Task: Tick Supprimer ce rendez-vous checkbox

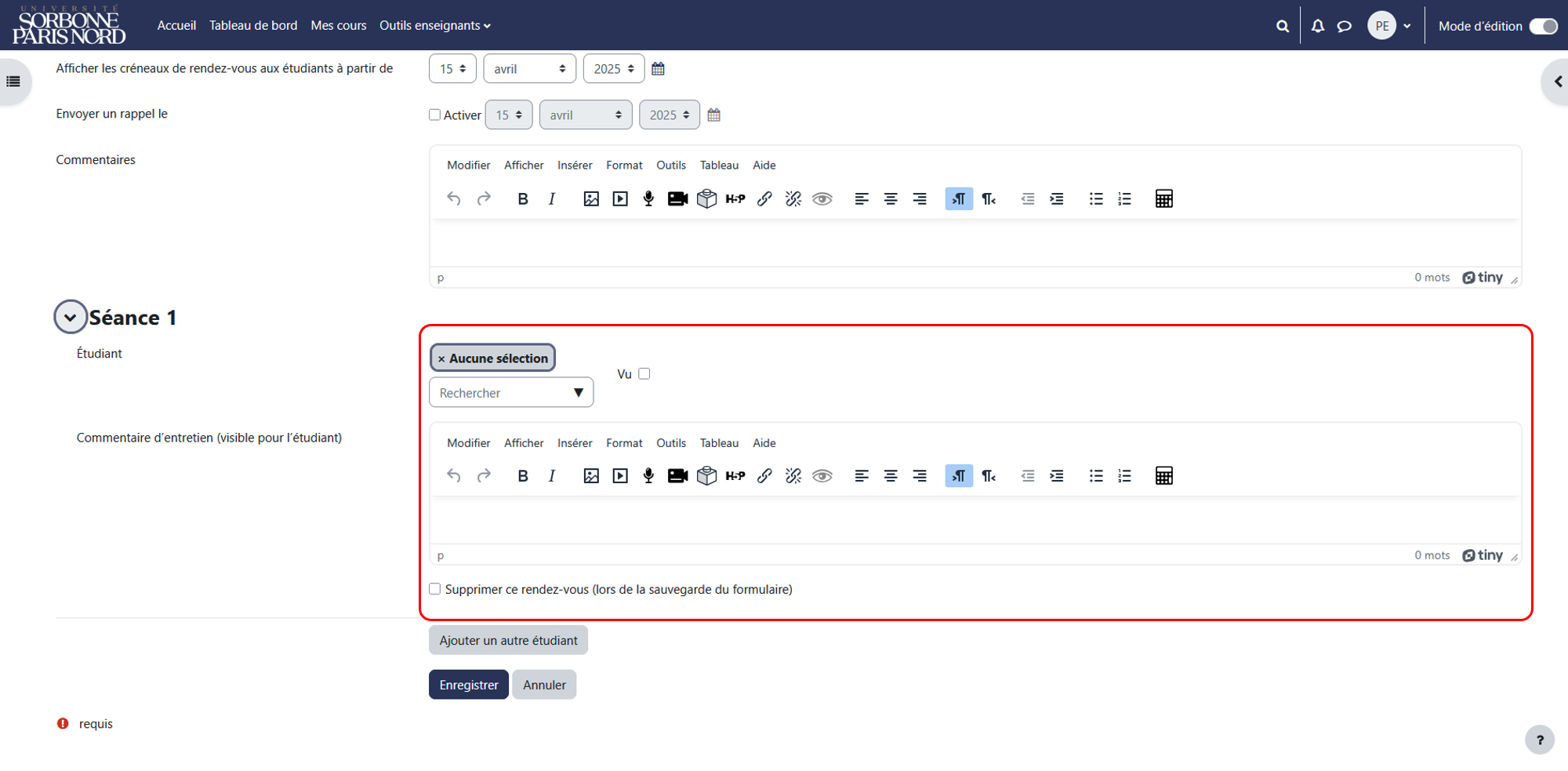Action: [434, 589]
